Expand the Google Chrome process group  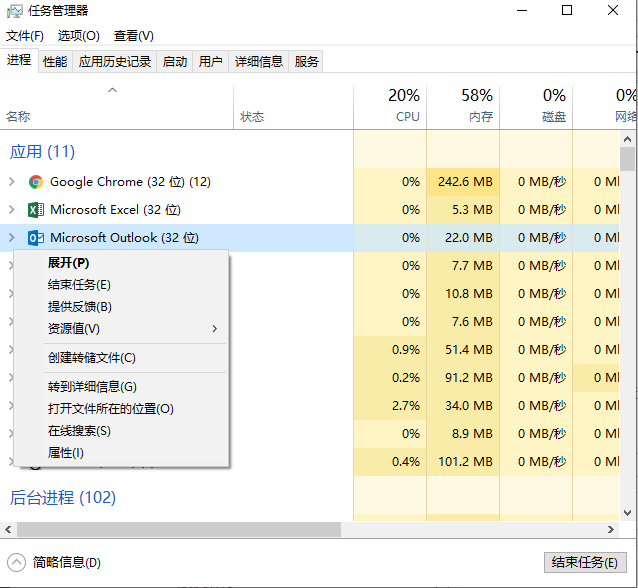point(12,182)
